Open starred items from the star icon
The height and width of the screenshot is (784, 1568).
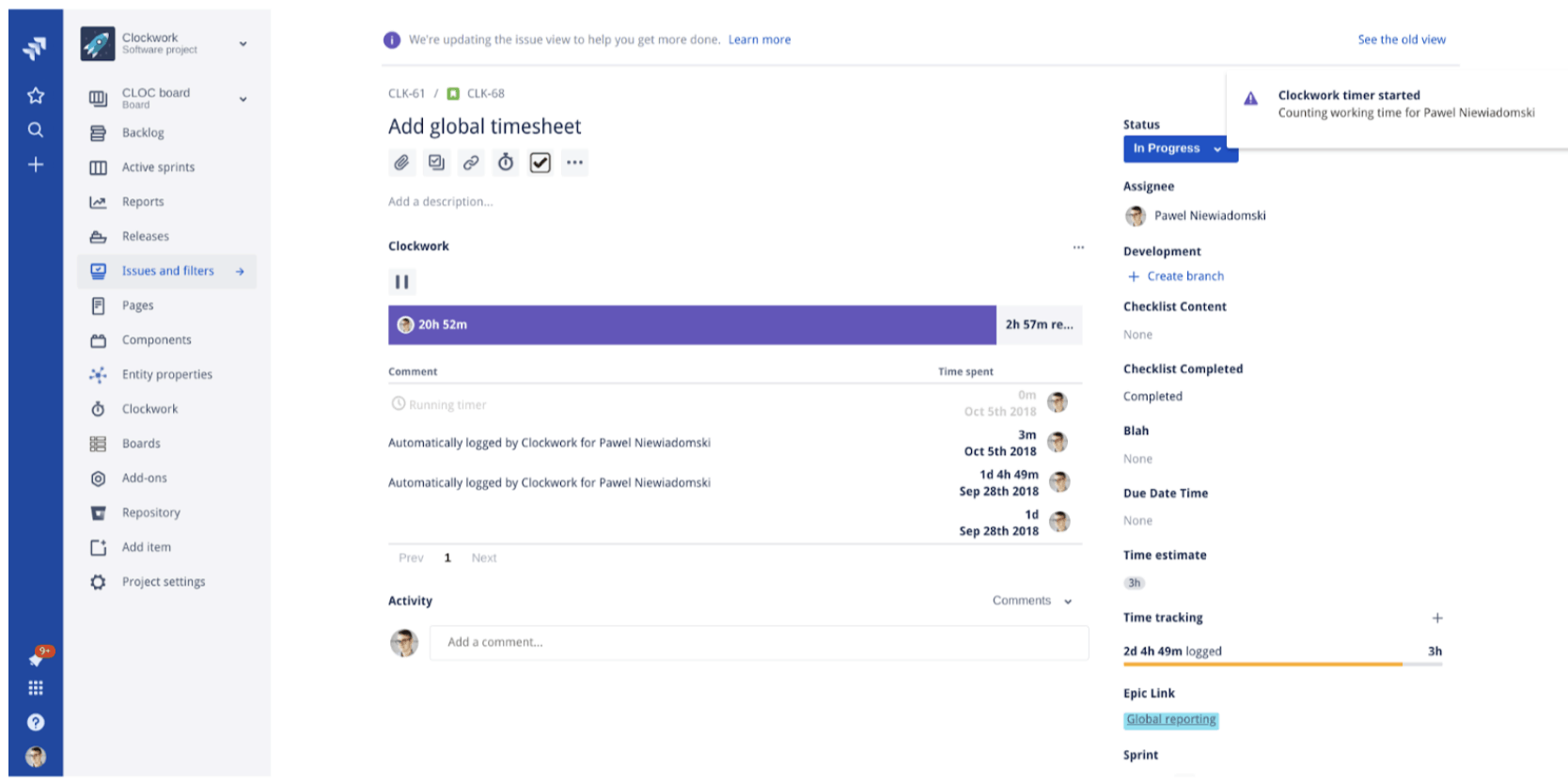[x=36, y=95]
